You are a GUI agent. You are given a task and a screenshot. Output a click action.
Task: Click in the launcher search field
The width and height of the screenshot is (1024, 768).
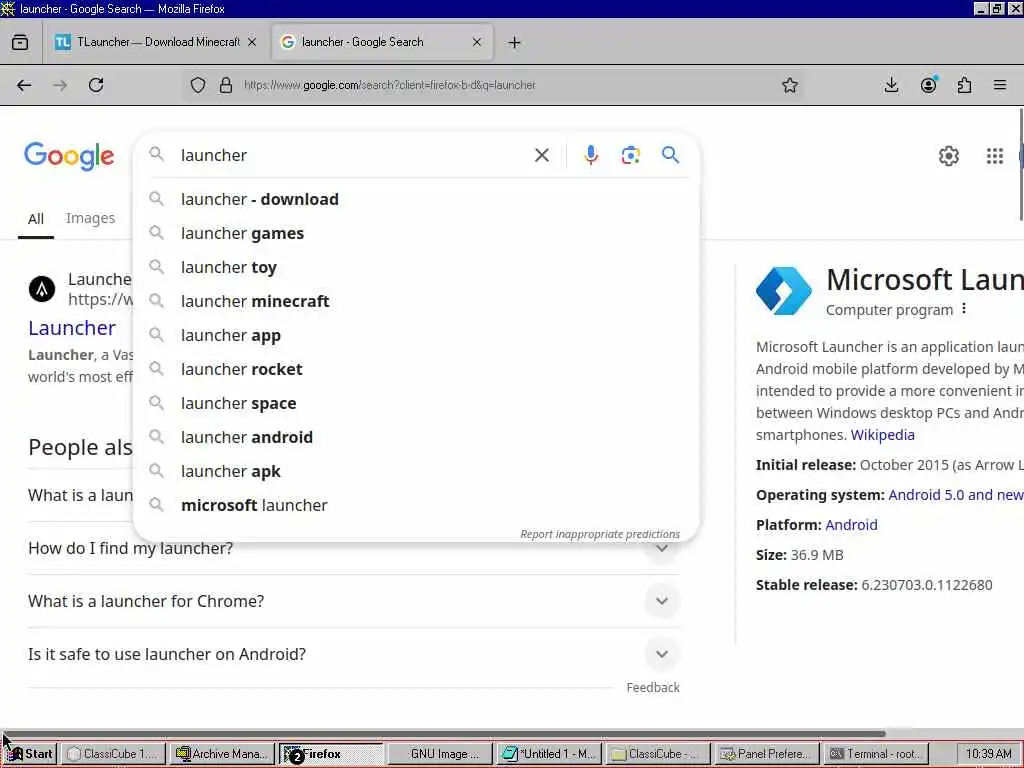(353, 155)
